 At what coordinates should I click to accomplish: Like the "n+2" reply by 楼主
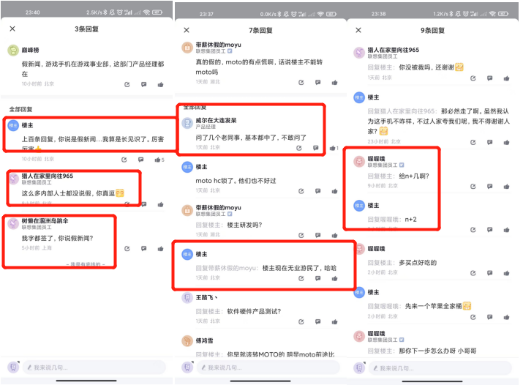(x=507, y=230)
